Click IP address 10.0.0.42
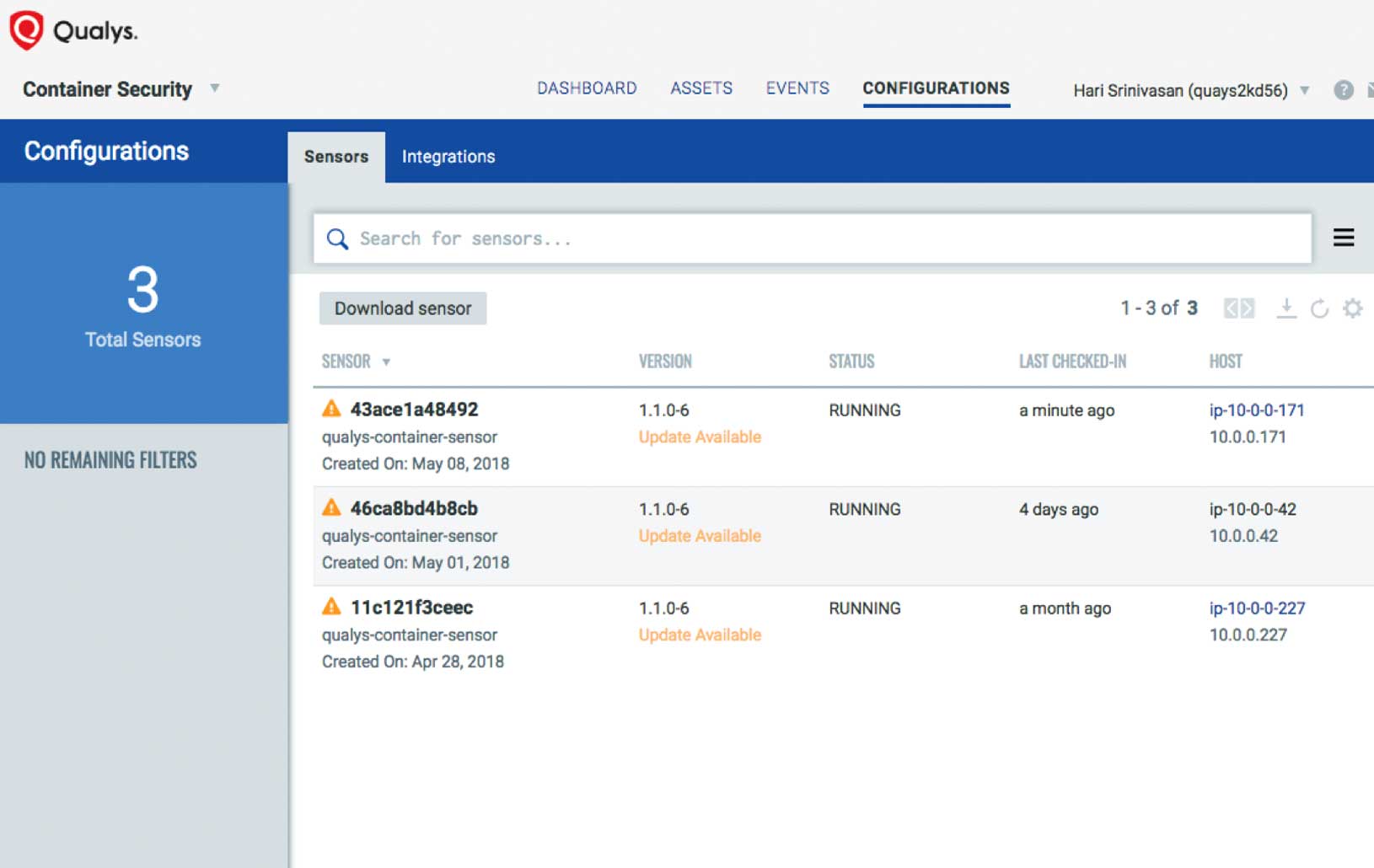Image resolution: width=1374 pixels, height=868 pixels. (1243, 536)
